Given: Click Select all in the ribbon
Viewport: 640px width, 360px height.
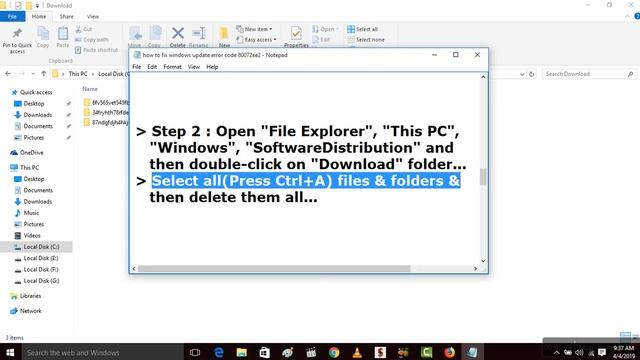Looking at the screenshot, I should [x=362, y=29].
